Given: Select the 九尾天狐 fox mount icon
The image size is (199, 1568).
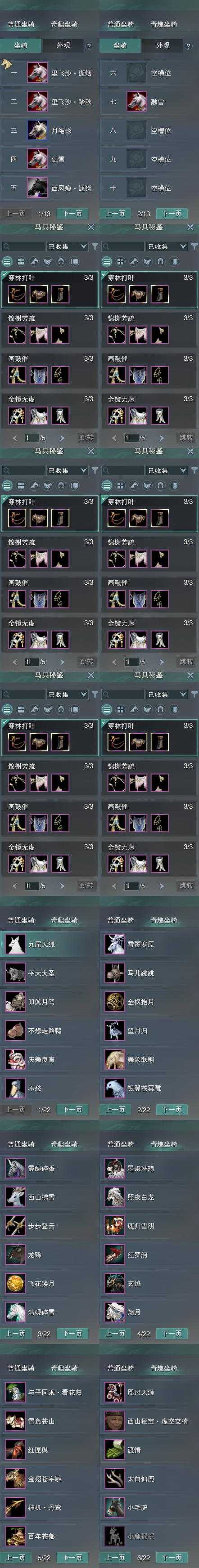Looking at the screenshot, I should 14,944.
